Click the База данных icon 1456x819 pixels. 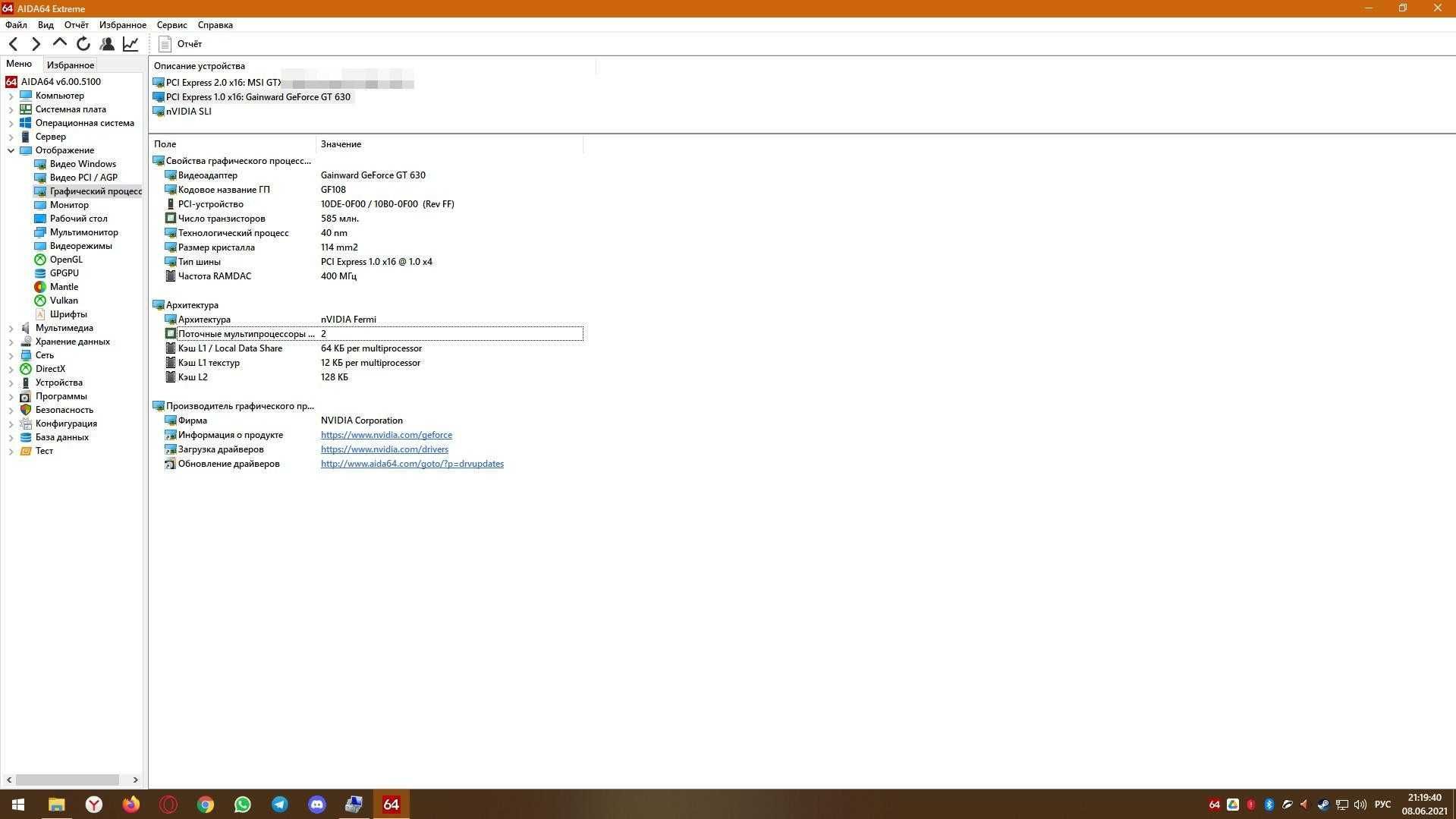click(26, 437)
